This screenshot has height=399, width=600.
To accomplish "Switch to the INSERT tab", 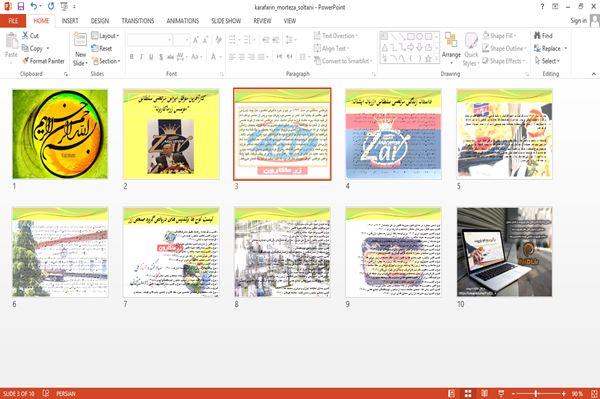I will point(70,21).
